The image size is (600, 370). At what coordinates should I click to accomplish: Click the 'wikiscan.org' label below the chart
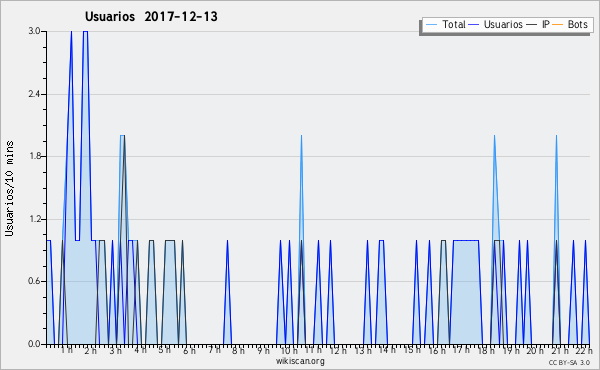300,361
